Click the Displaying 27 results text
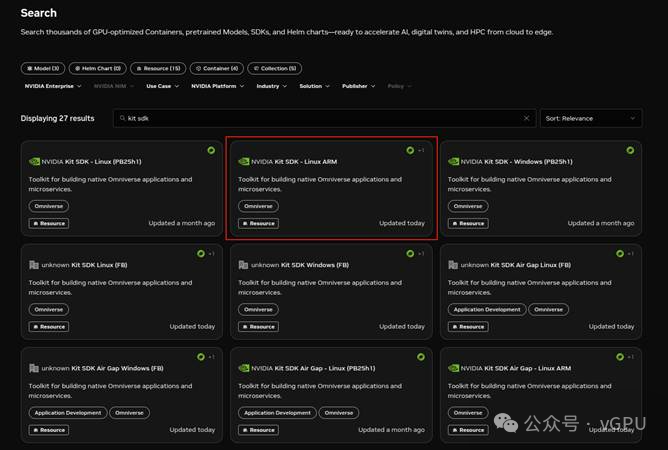668x450 pixels. (58, 118)
